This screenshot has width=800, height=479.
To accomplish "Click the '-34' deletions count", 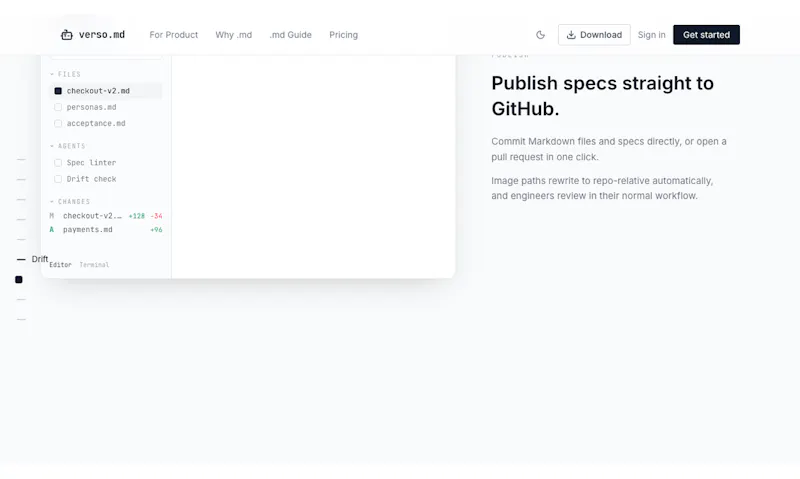I will (156, 216).
